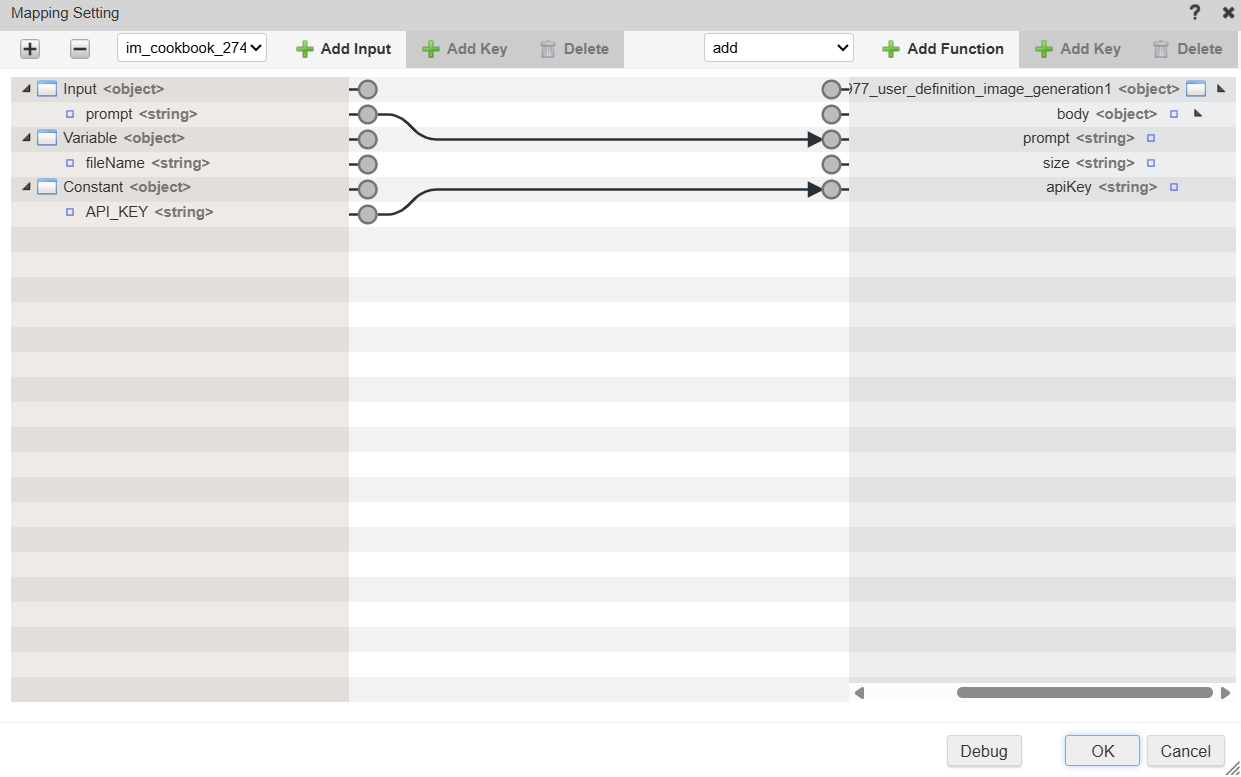The image size is (1241, 777).
Task: Click the output connector of API_KEY
Action: pyautogui.click(x=367, y=213)
